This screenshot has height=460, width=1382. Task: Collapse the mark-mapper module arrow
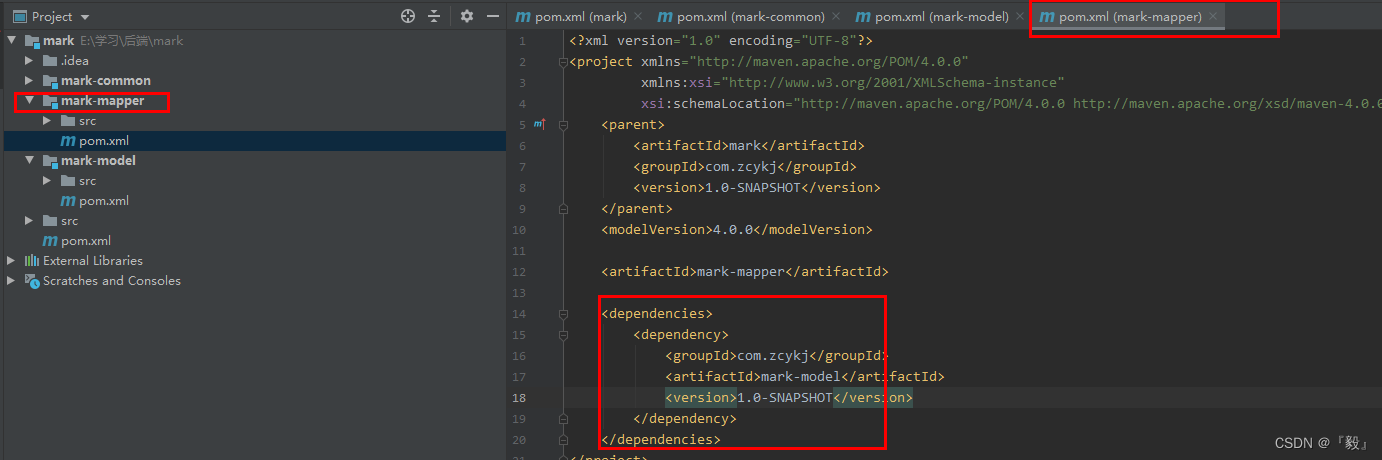tap(30, 101)
